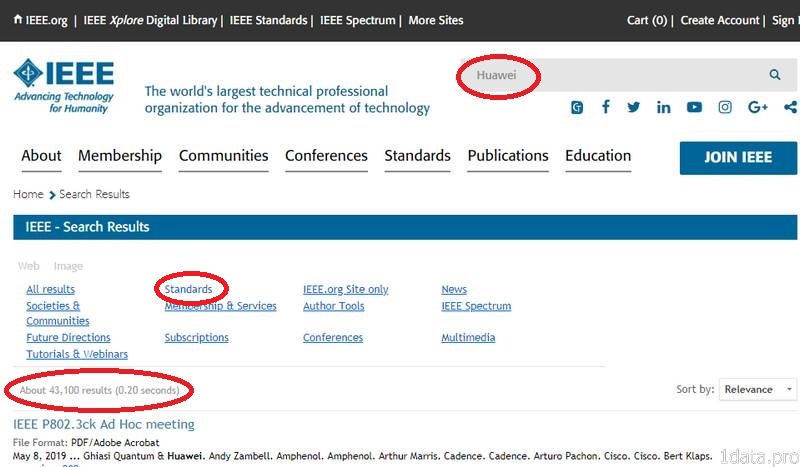
Task: Filter by All results
Action: pos(51,289)
